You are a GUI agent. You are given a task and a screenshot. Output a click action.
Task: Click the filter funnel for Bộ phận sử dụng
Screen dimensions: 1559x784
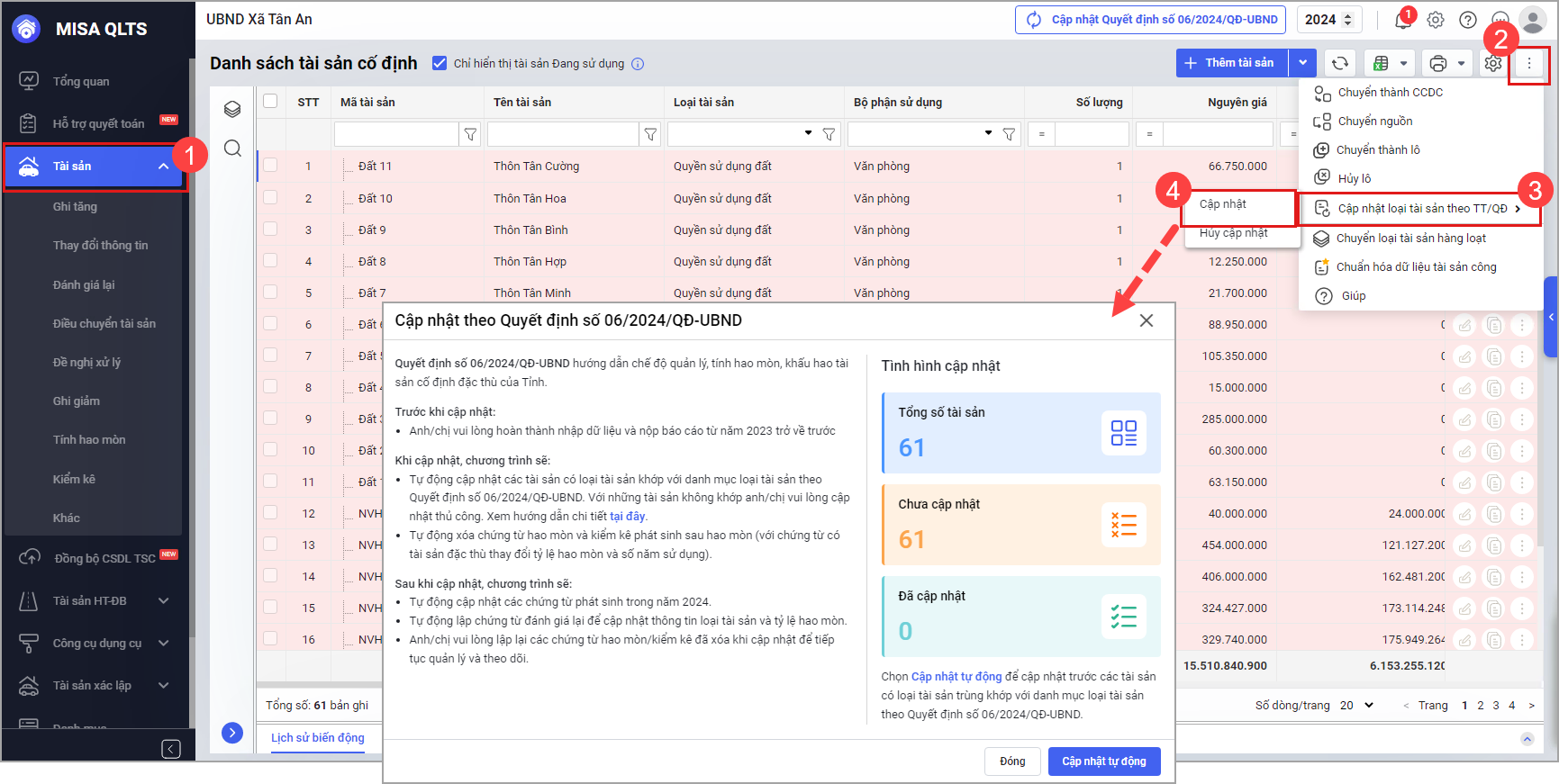tap(1010, 134)
